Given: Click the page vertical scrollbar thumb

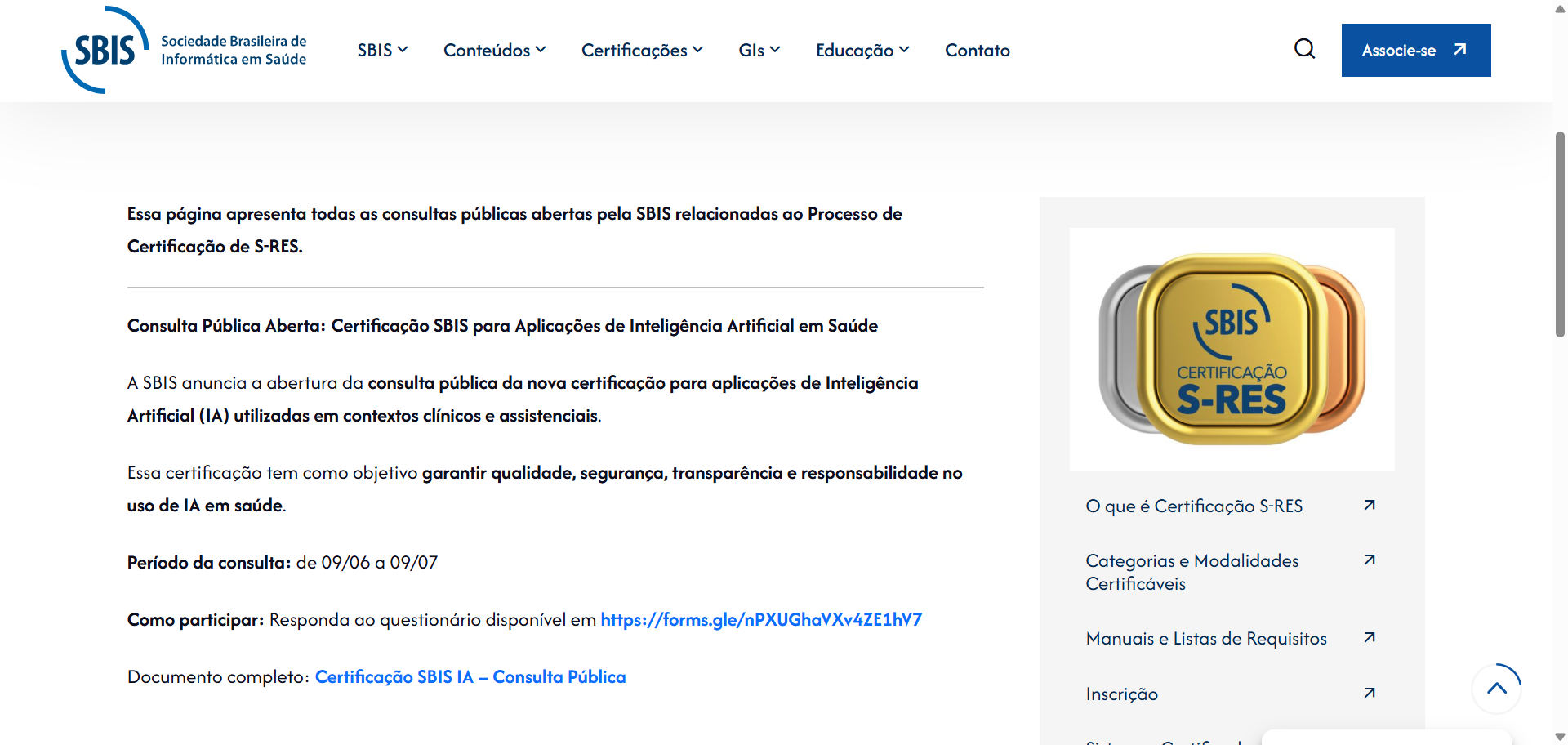Looking at the screenshot, I should pos(1560,234).
